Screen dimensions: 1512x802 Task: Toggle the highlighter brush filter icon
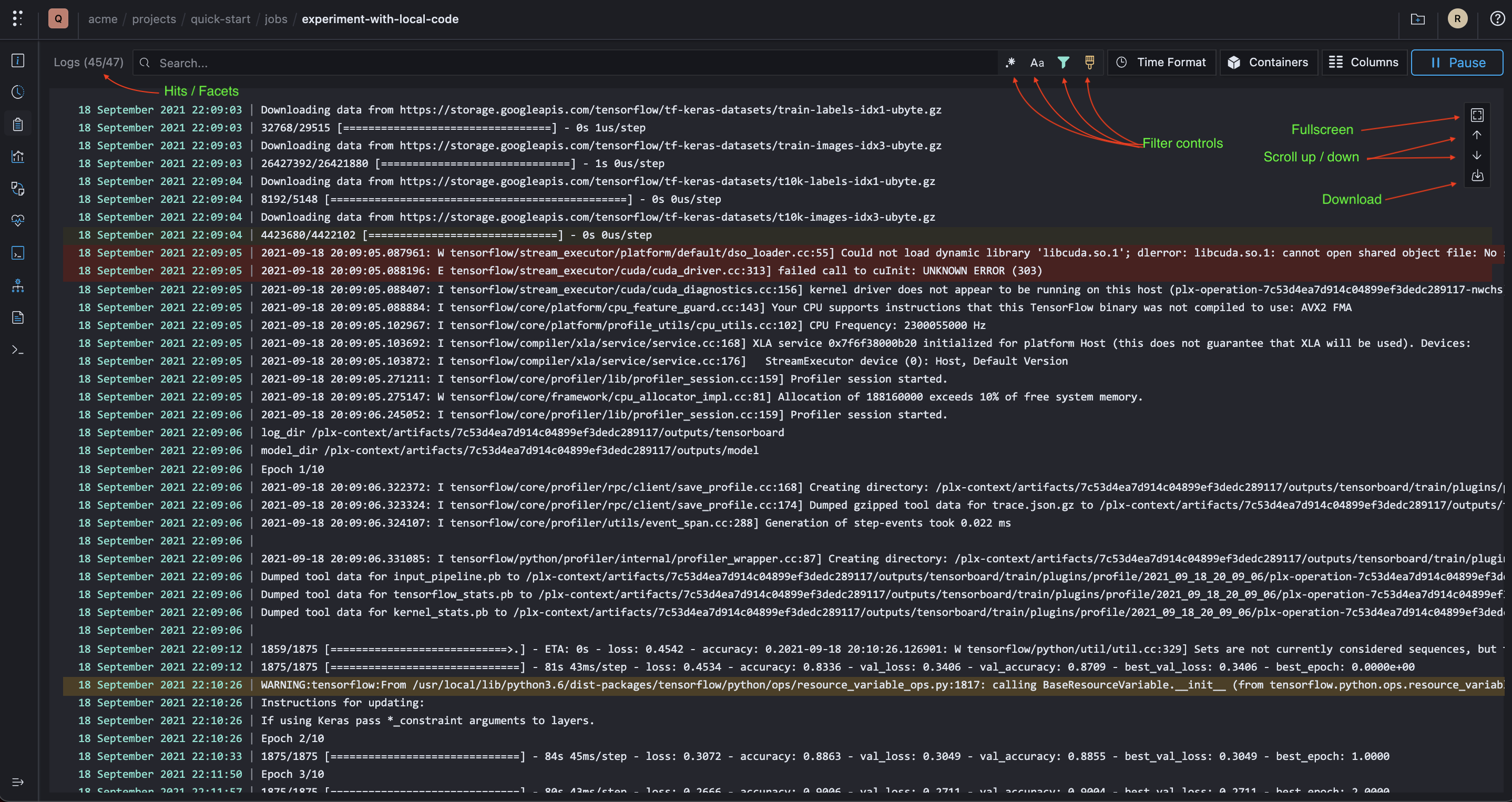(x=1089, y=62)
